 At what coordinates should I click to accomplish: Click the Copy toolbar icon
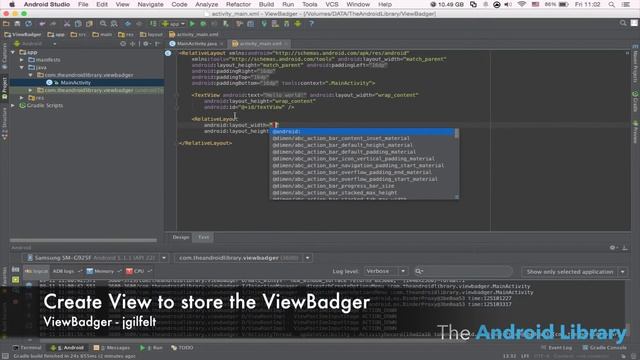point(78,24)
